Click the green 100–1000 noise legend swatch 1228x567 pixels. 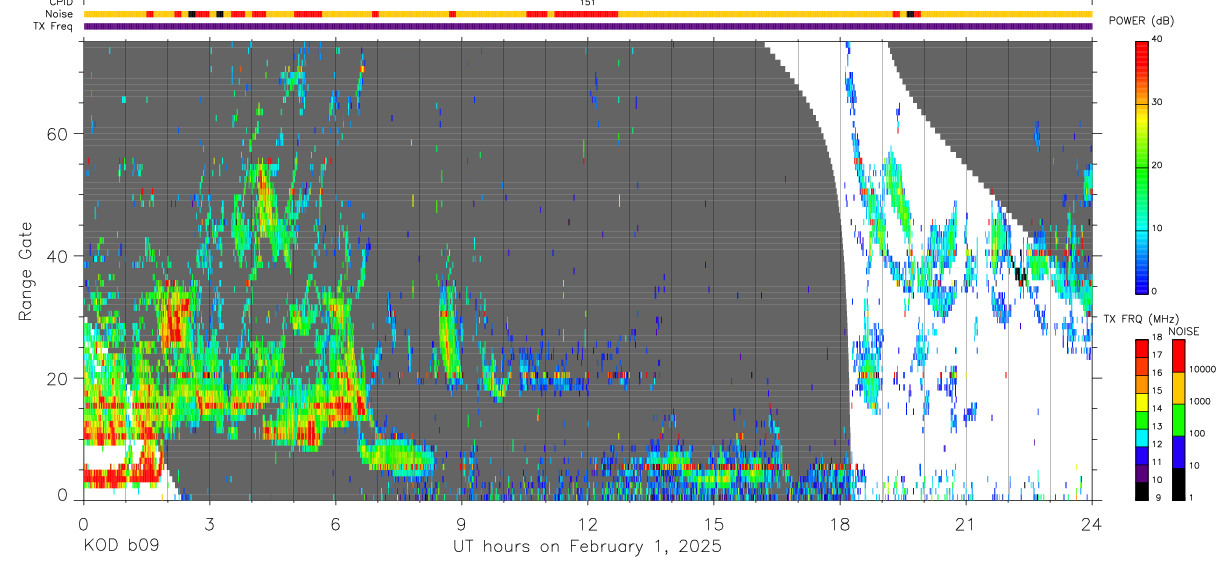[x=1178, y=420]
